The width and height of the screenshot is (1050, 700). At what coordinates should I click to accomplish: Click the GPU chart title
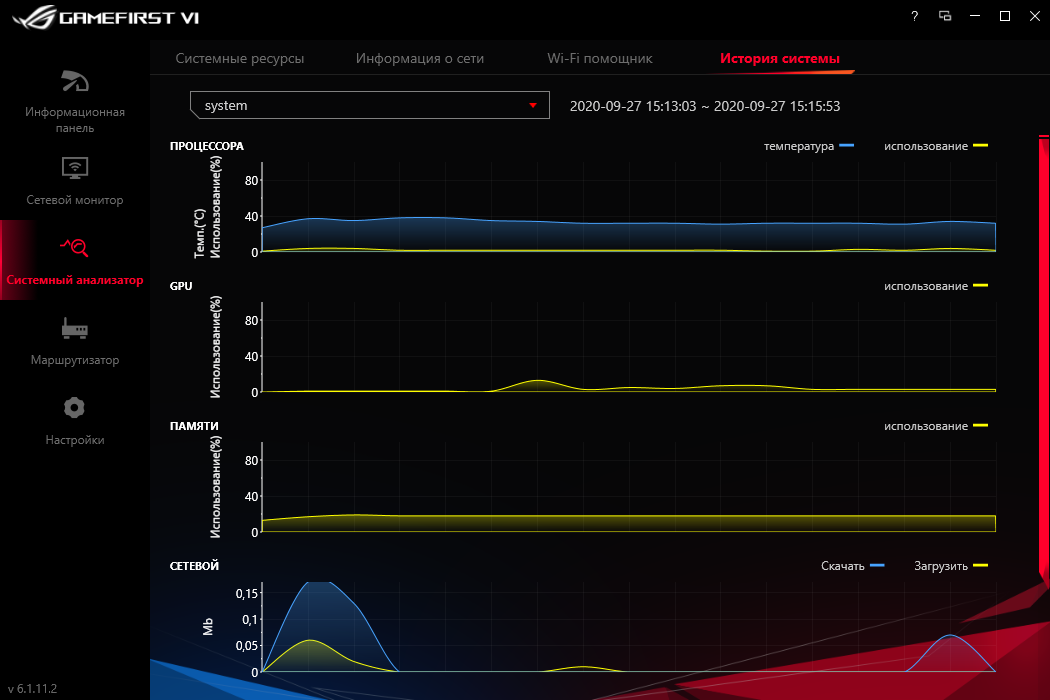181,286
